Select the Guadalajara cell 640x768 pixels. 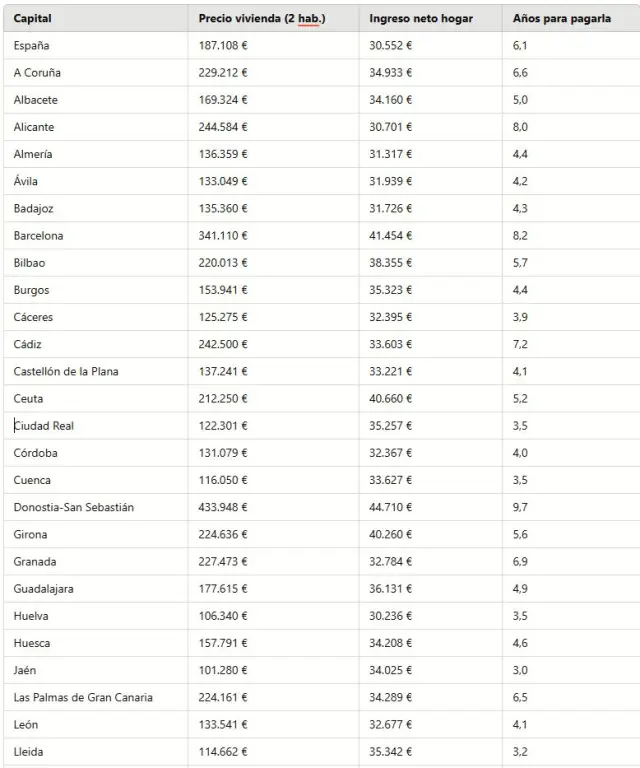[43, 589]
